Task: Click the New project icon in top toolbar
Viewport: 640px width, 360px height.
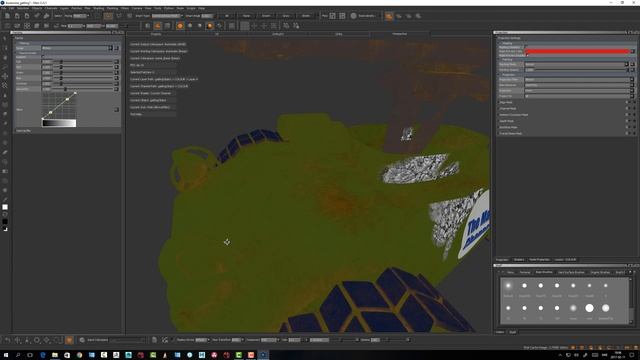Action: 7,16
